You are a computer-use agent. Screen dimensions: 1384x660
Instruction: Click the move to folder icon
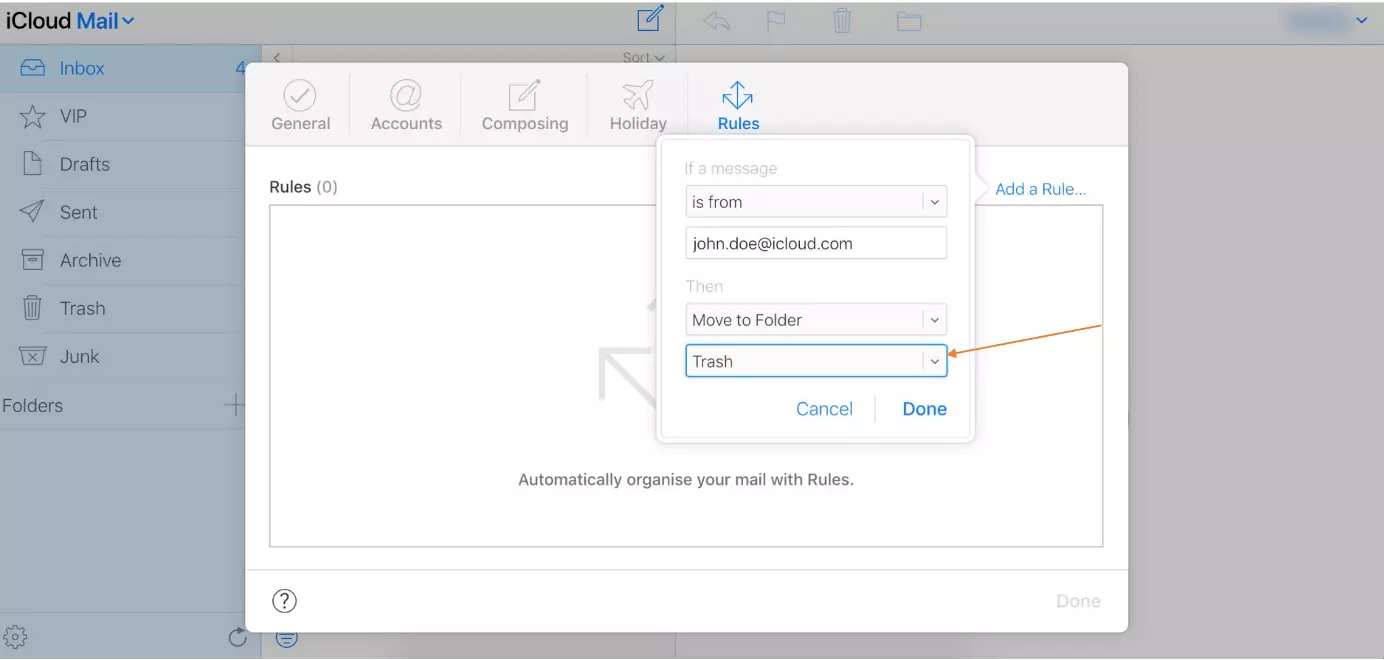908,21
